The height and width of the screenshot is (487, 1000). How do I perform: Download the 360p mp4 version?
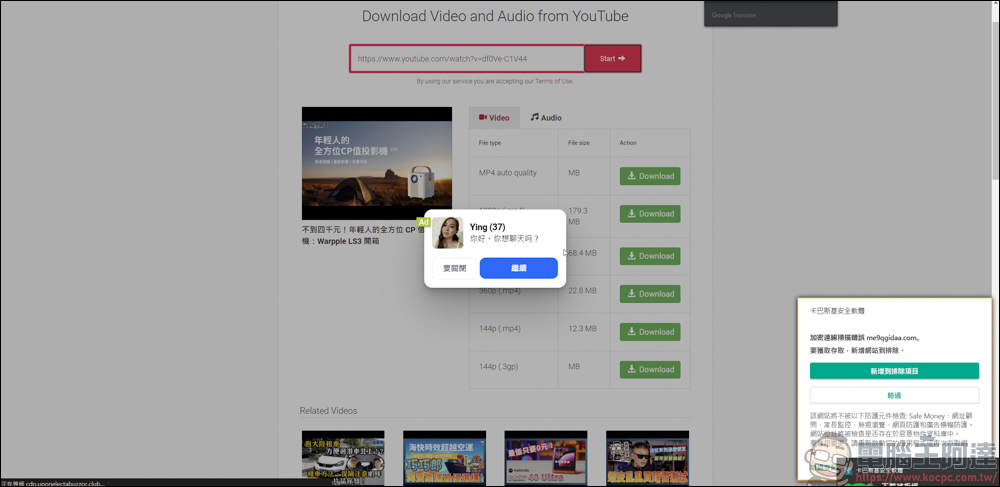(649, 294)
